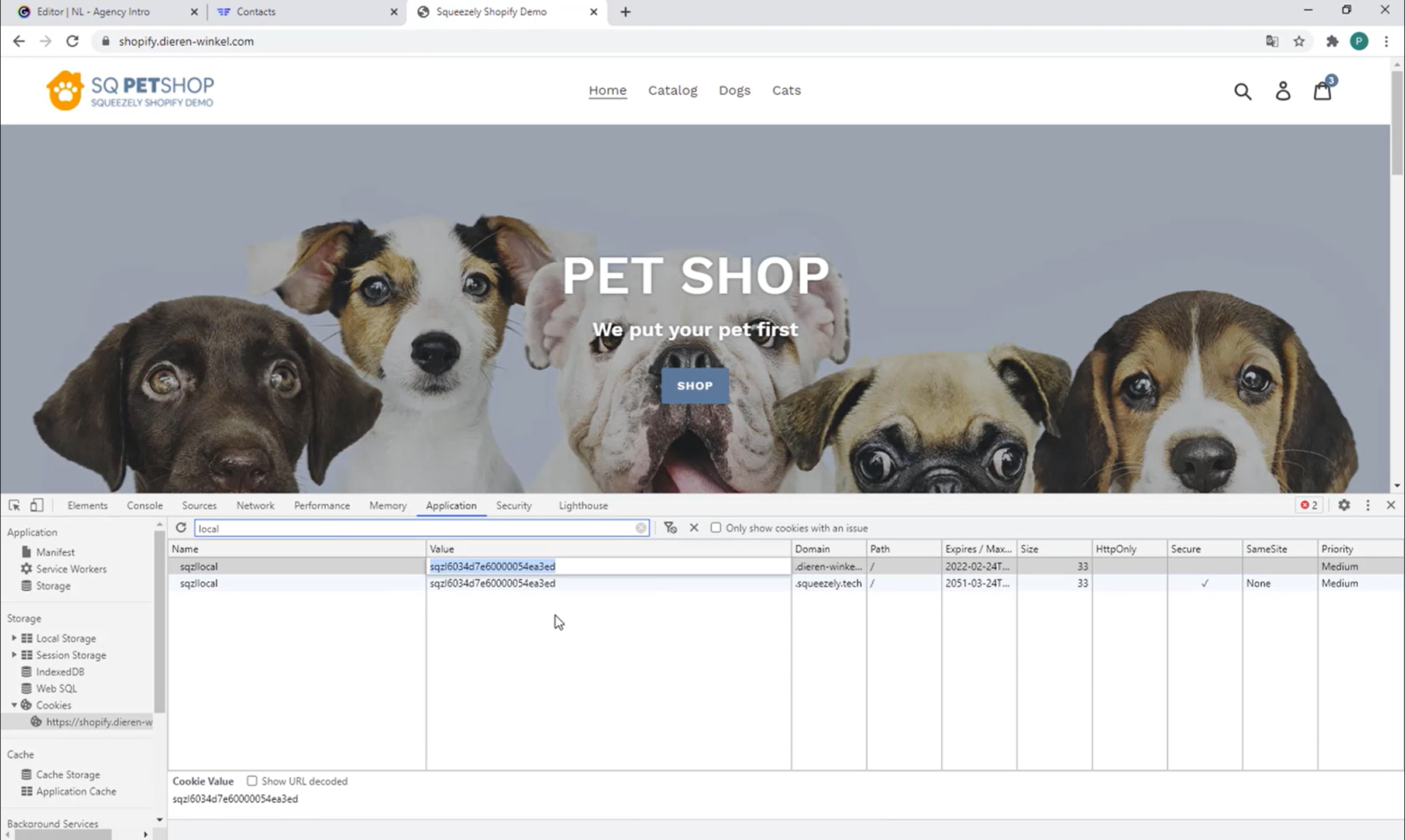Click the clear all cookies icon
Viewport: 1405px width, 840px height.
[670, 528]
